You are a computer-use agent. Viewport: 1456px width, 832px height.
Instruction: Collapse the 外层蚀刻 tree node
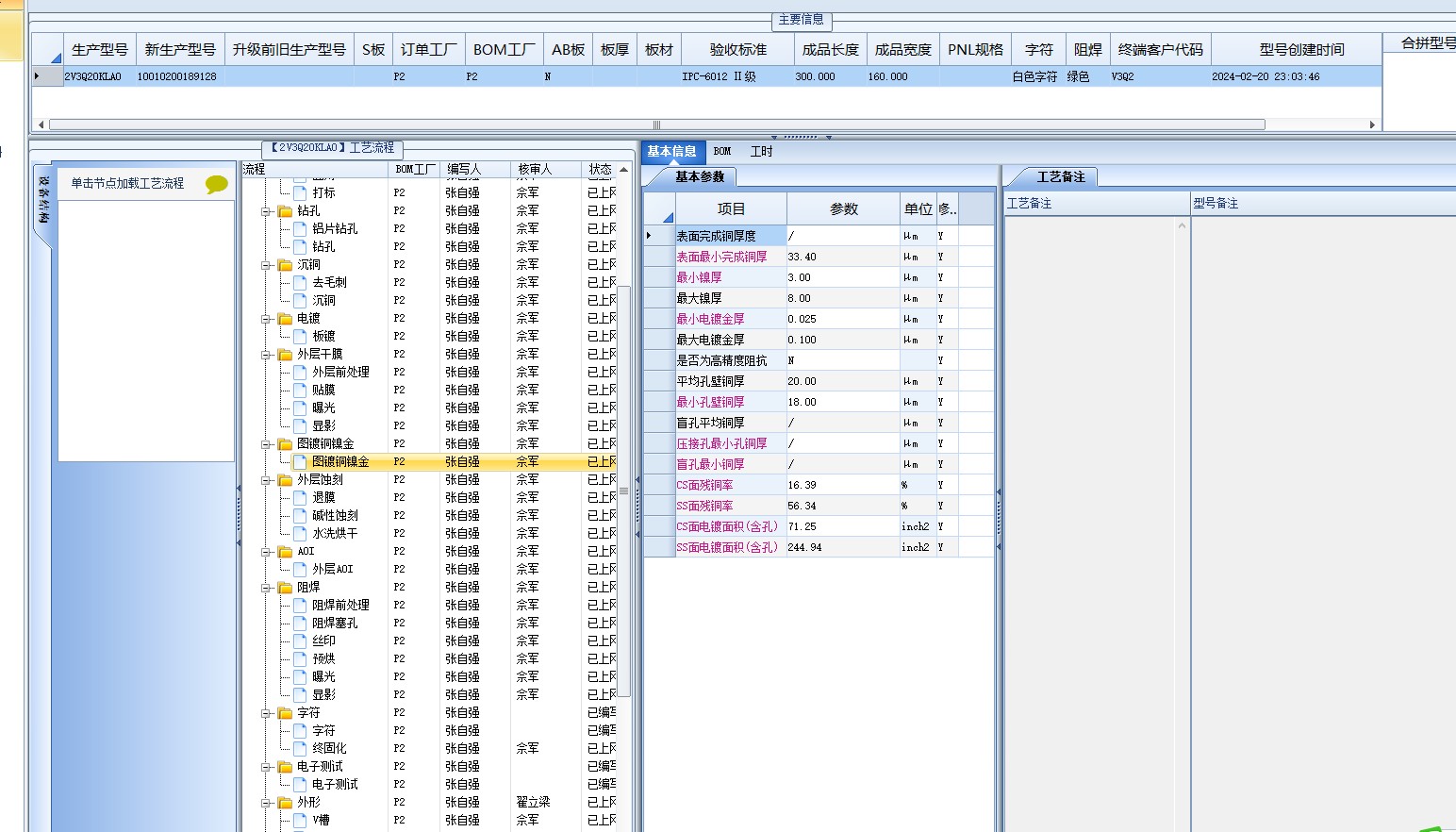pyautogui.click(x=267, y=480)
